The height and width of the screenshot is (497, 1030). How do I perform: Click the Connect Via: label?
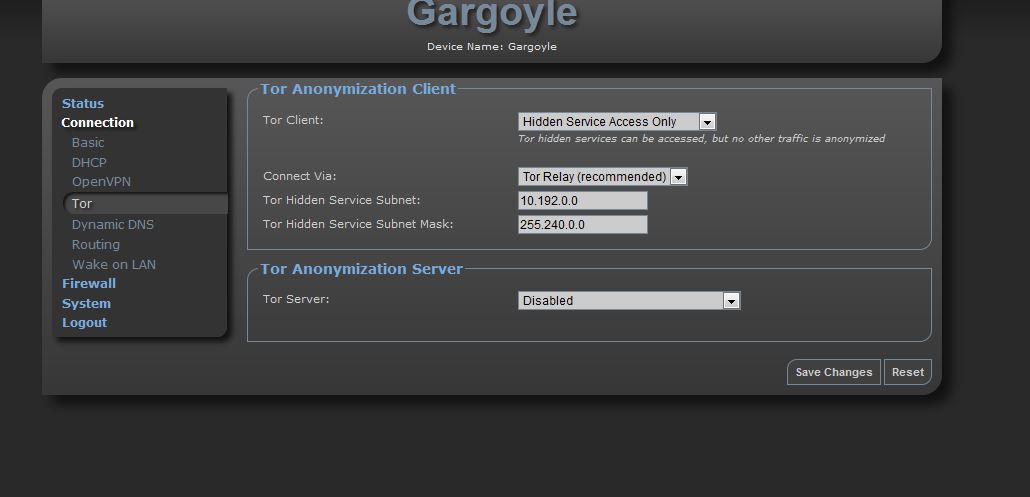300,176
